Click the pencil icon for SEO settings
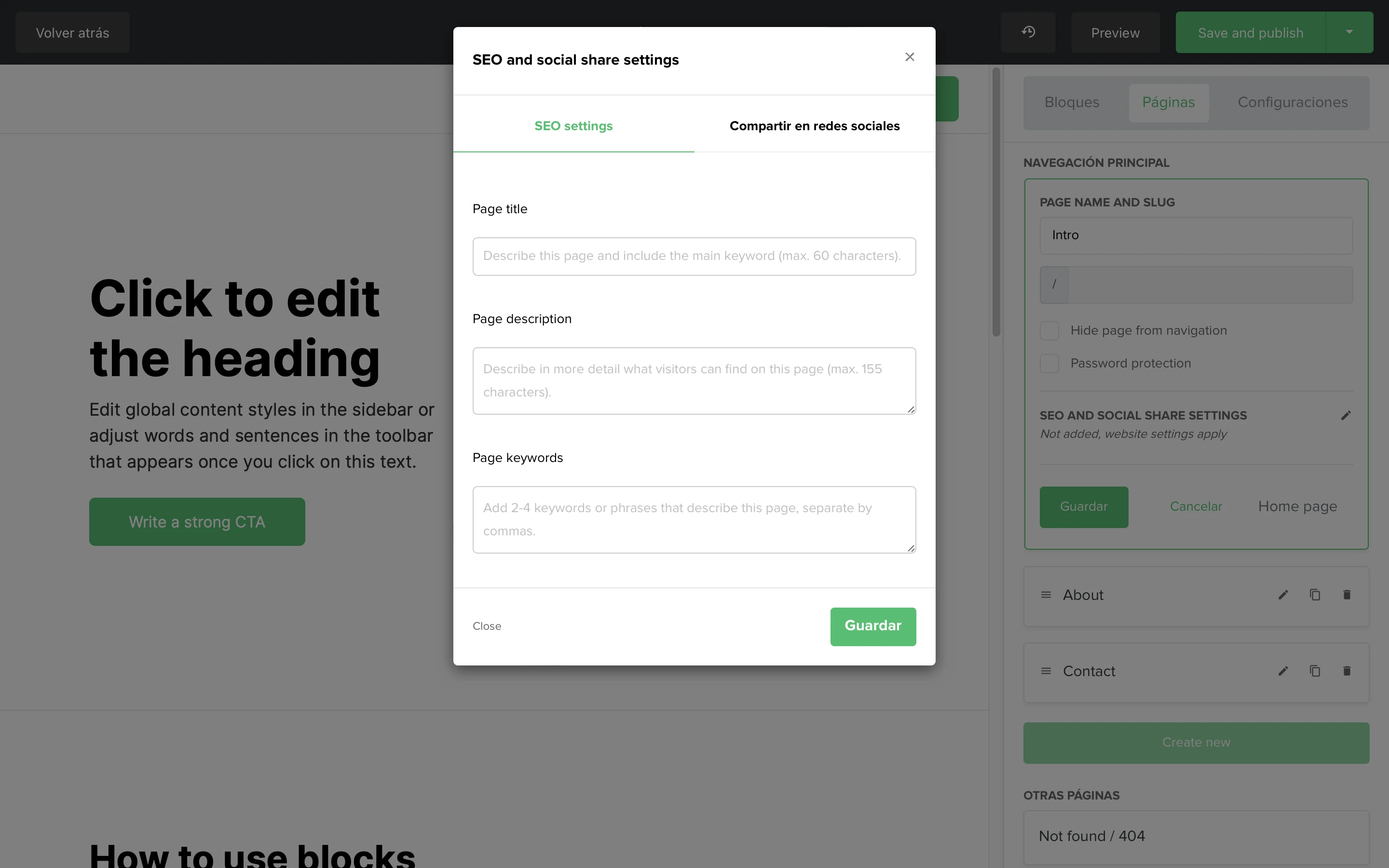Image resolution: width=1389 pixels, height=868 pixels. click(x=1346, y=415)
